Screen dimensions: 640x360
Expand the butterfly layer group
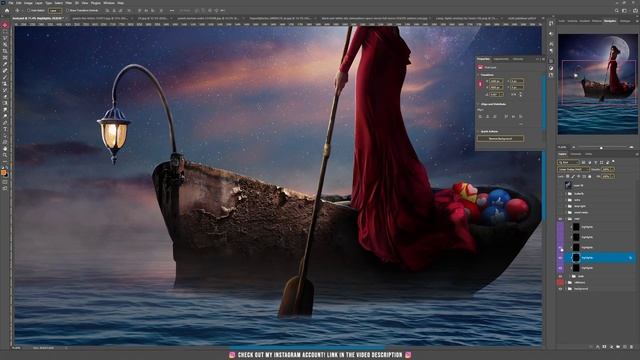(566, 194)
